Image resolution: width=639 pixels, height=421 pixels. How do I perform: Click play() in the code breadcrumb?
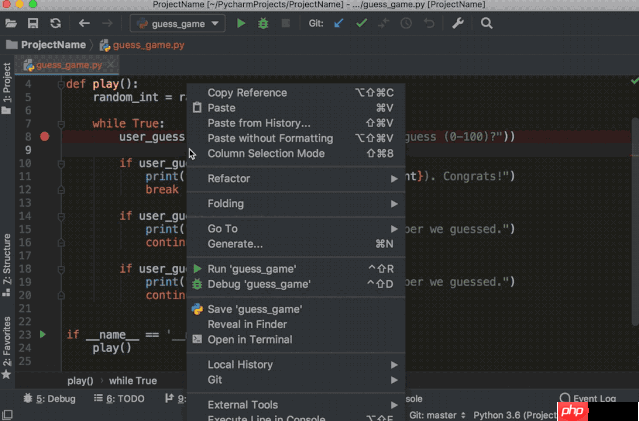[x=80, y=381]
